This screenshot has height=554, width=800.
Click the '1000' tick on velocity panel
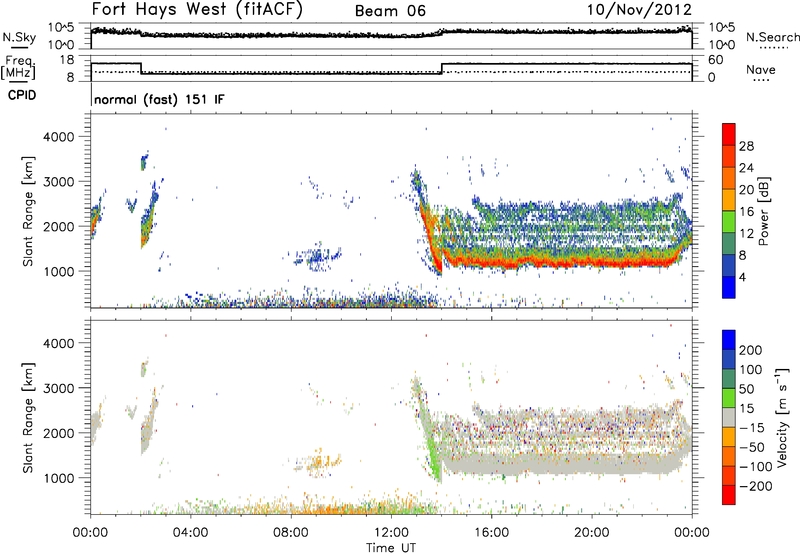tap(59, 478)
